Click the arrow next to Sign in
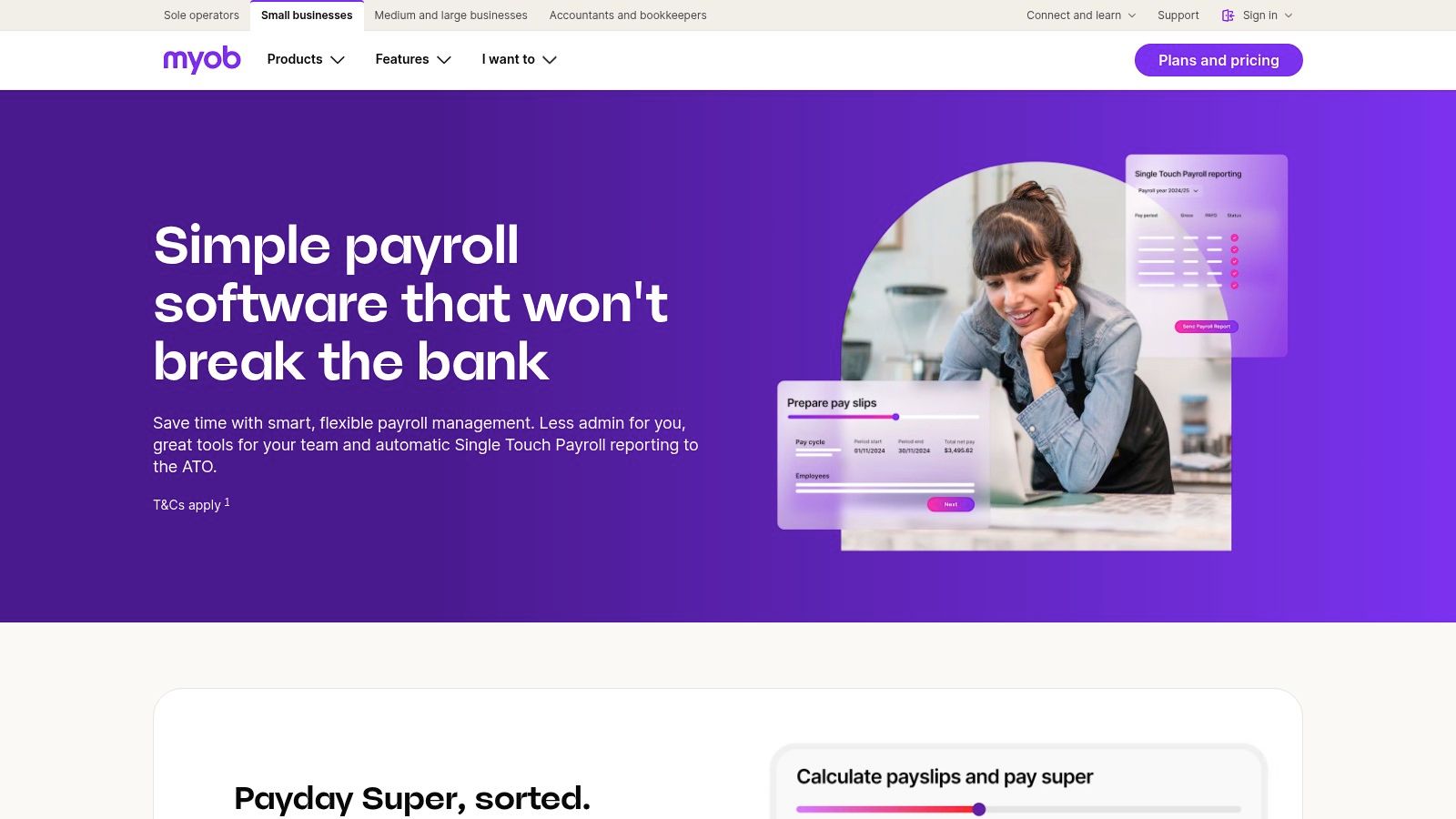This screenshot has width=1456, height=819. point(1289,15)
